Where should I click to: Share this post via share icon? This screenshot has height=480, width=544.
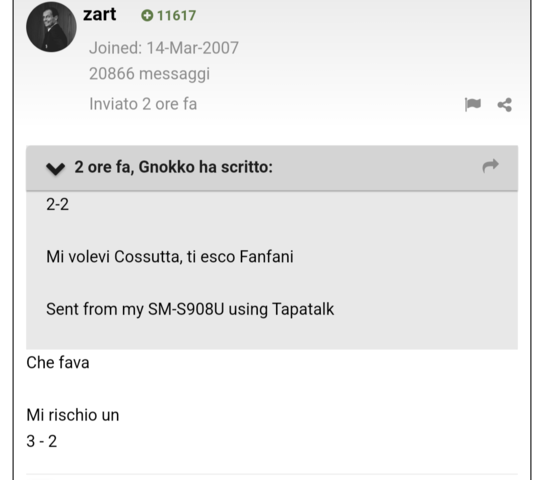click(505, 105)
